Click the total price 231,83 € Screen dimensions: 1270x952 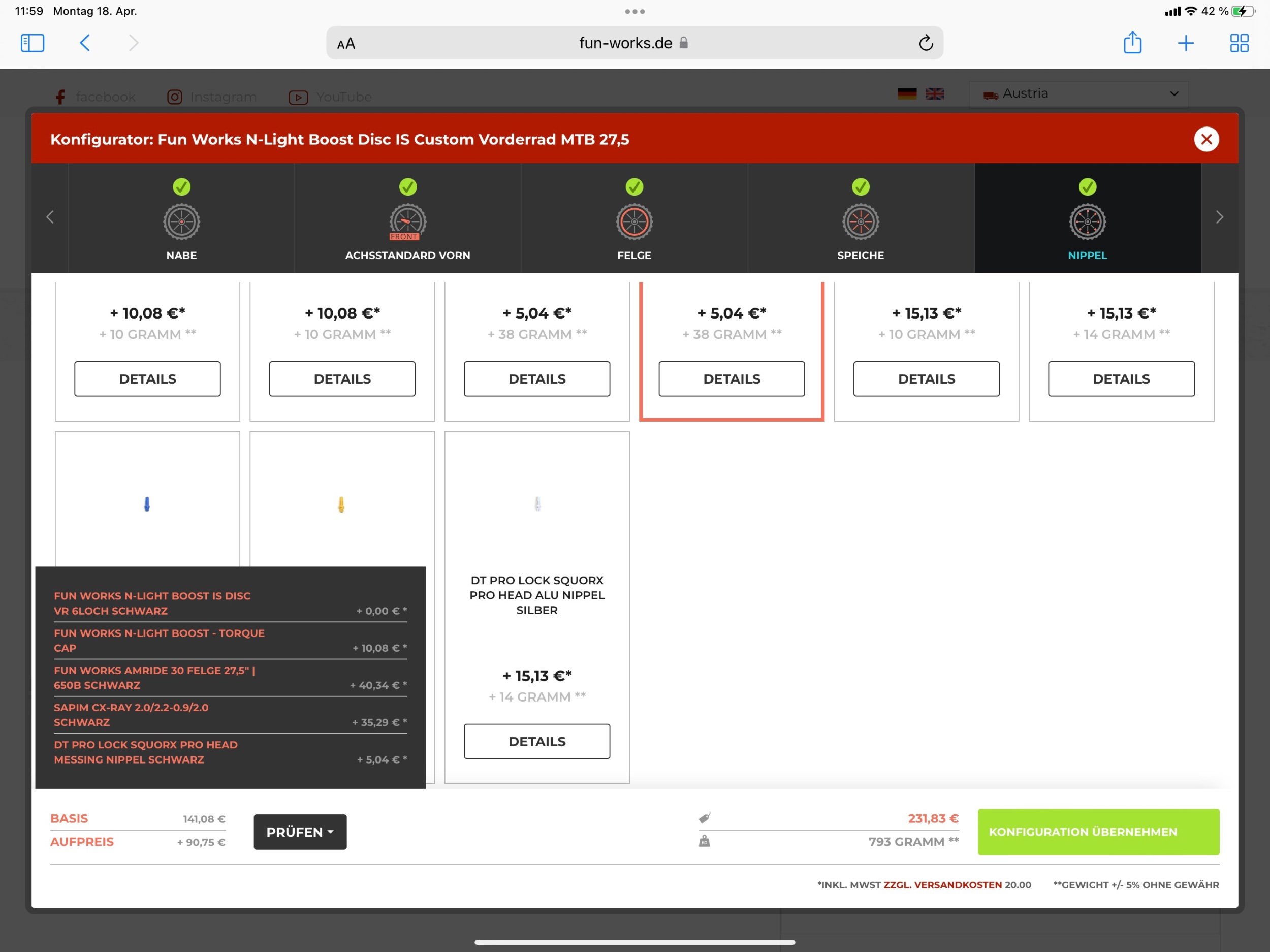click(x=932, y=818)
